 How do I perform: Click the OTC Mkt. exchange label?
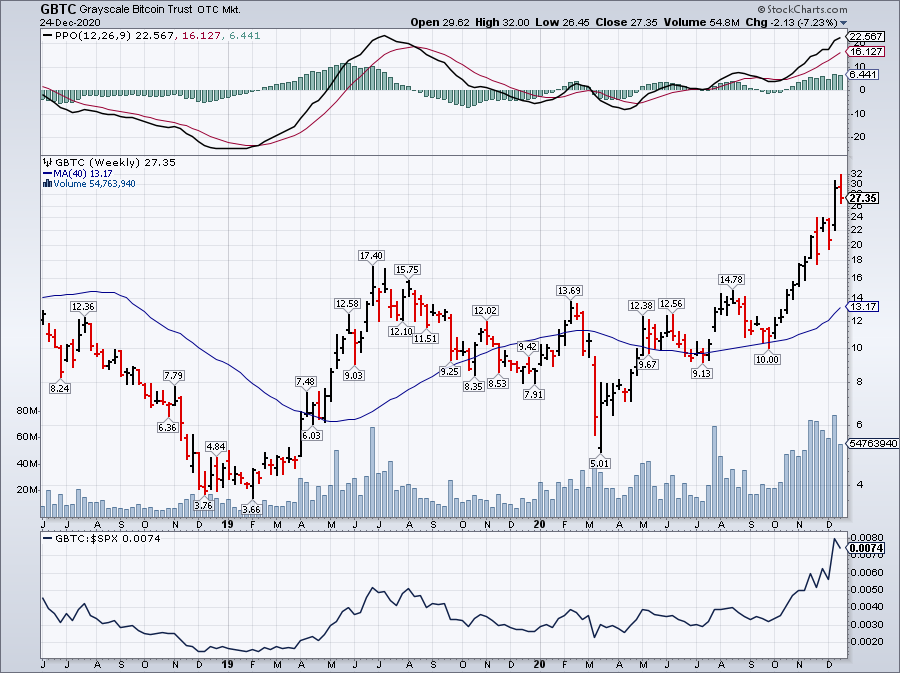tap(220, 10)
